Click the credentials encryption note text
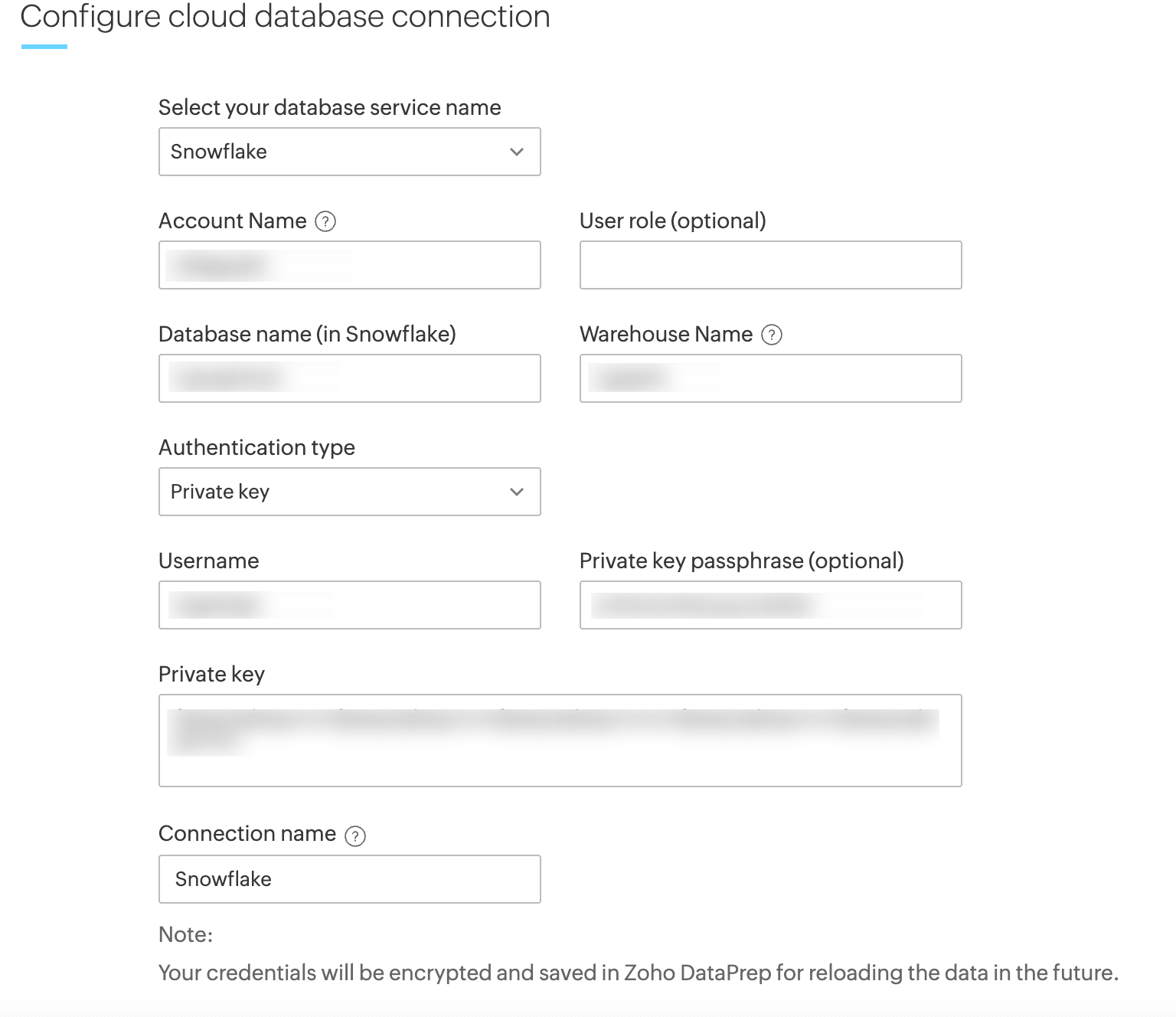 638,973
